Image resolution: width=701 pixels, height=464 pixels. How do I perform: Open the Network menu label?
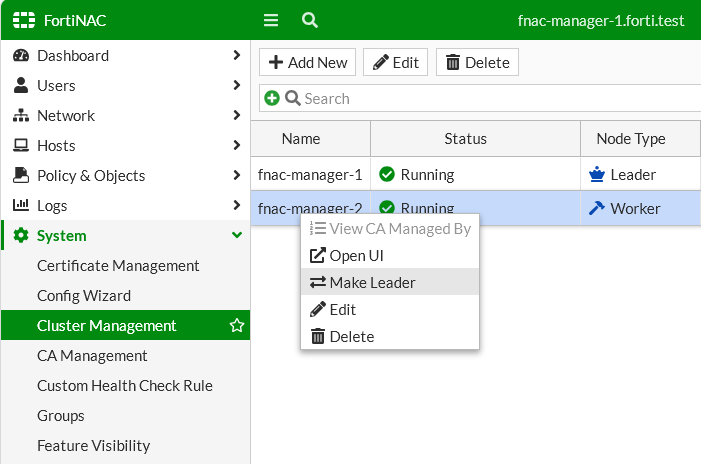pyautogui.click(x=66, y=115)
